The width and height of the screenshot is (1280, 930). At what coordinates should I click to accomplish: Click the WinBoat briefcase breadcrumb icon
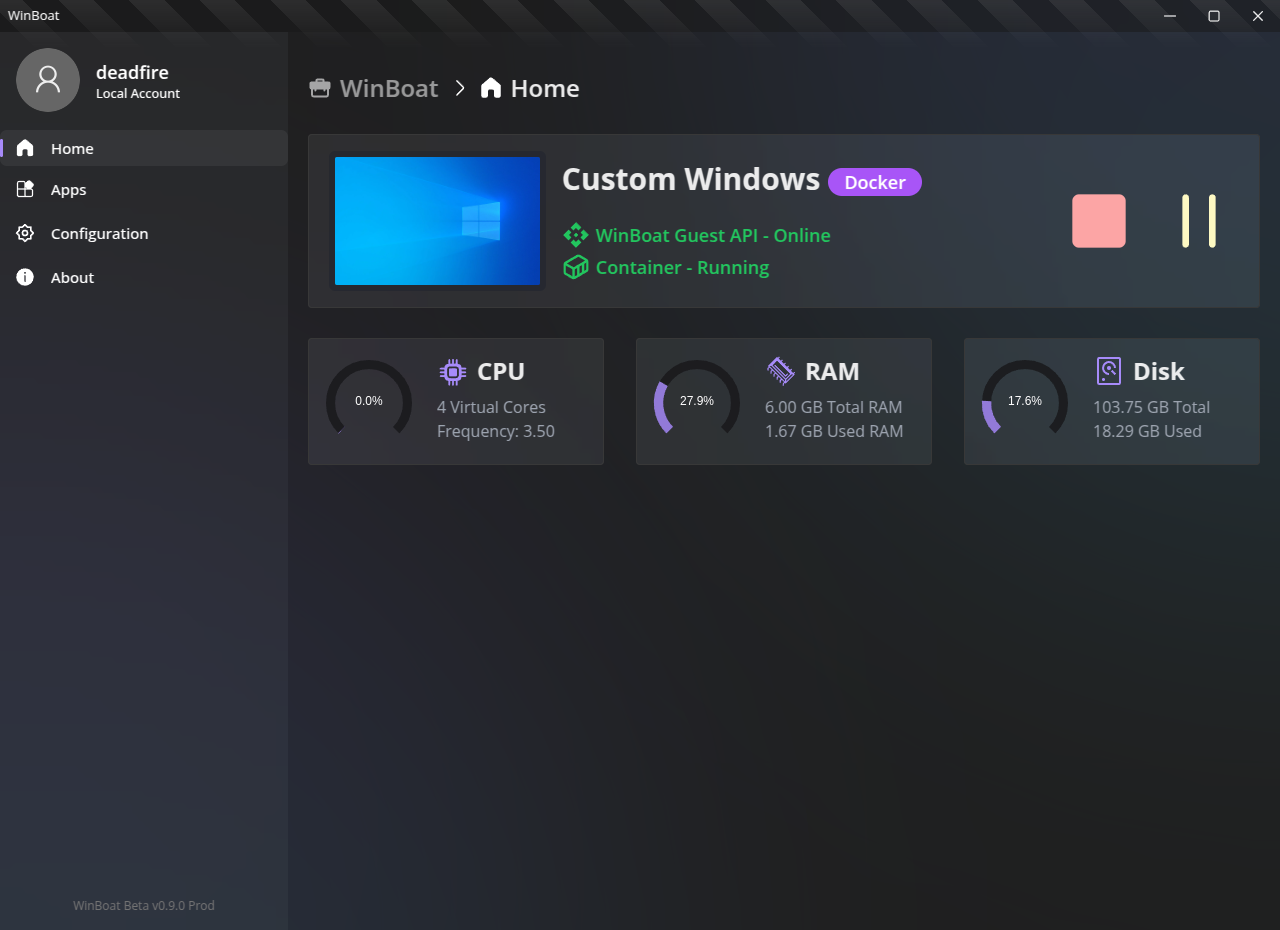point(320,88)
